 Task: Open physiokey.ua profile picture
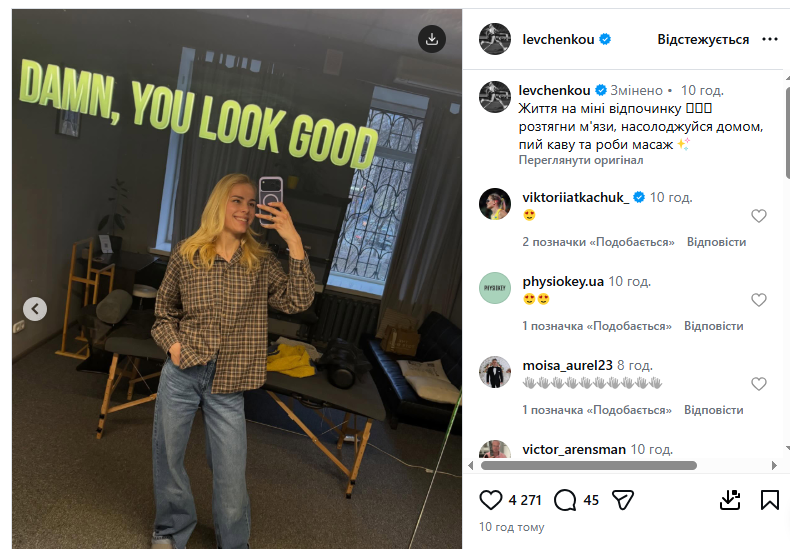496,288
